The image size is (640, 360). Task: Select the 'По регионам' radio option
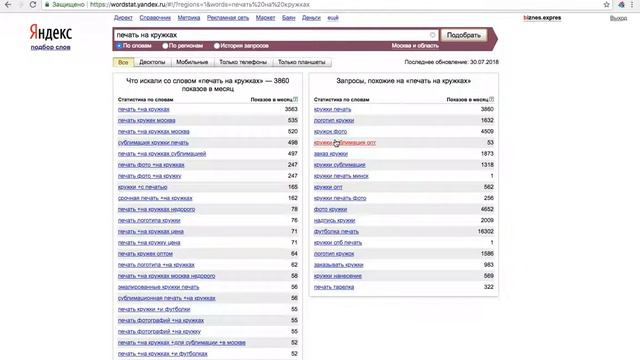tap(165, 46)
